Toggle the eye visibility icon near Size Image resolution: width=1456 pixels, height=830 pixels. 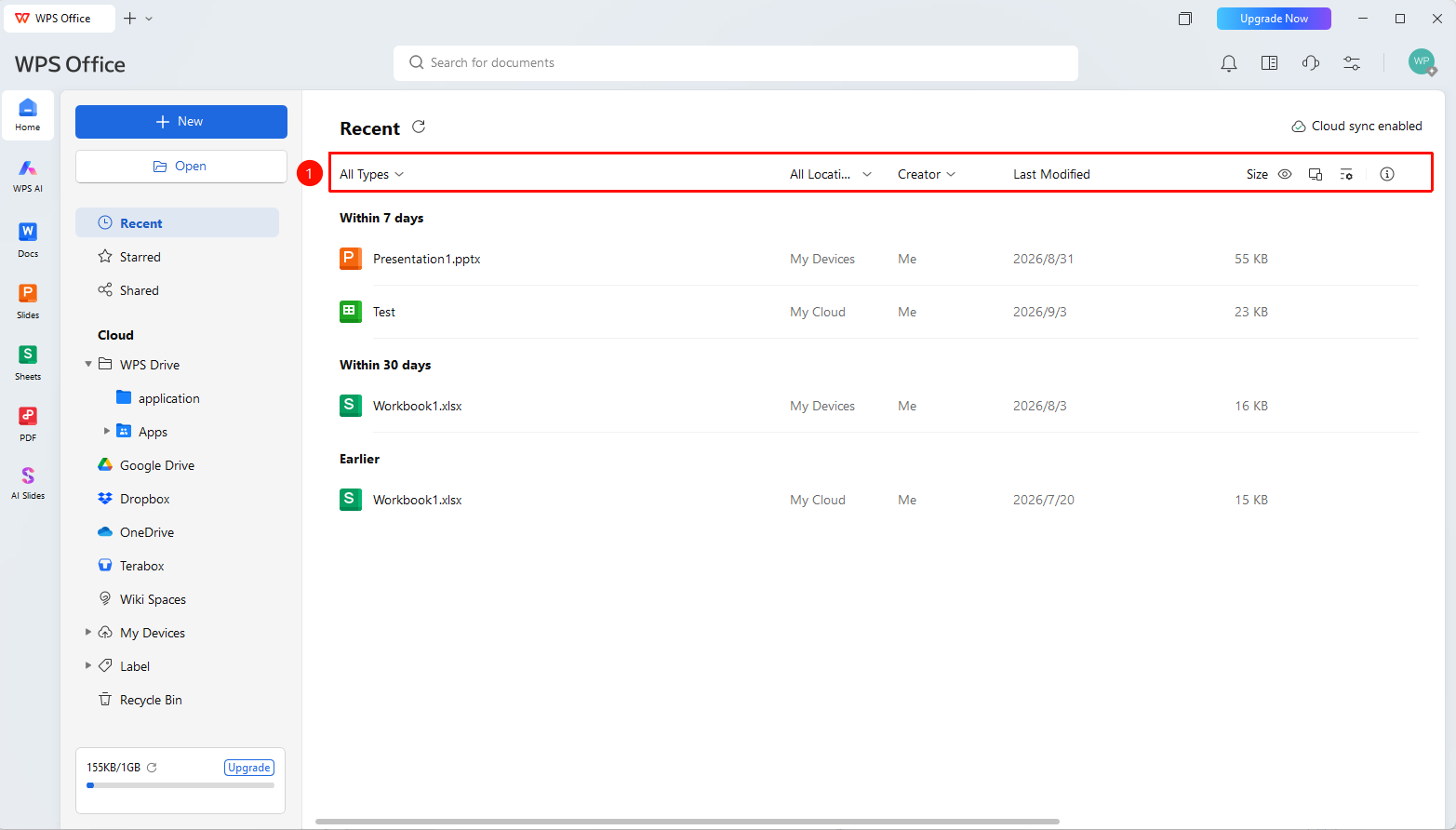[1285, 174]
